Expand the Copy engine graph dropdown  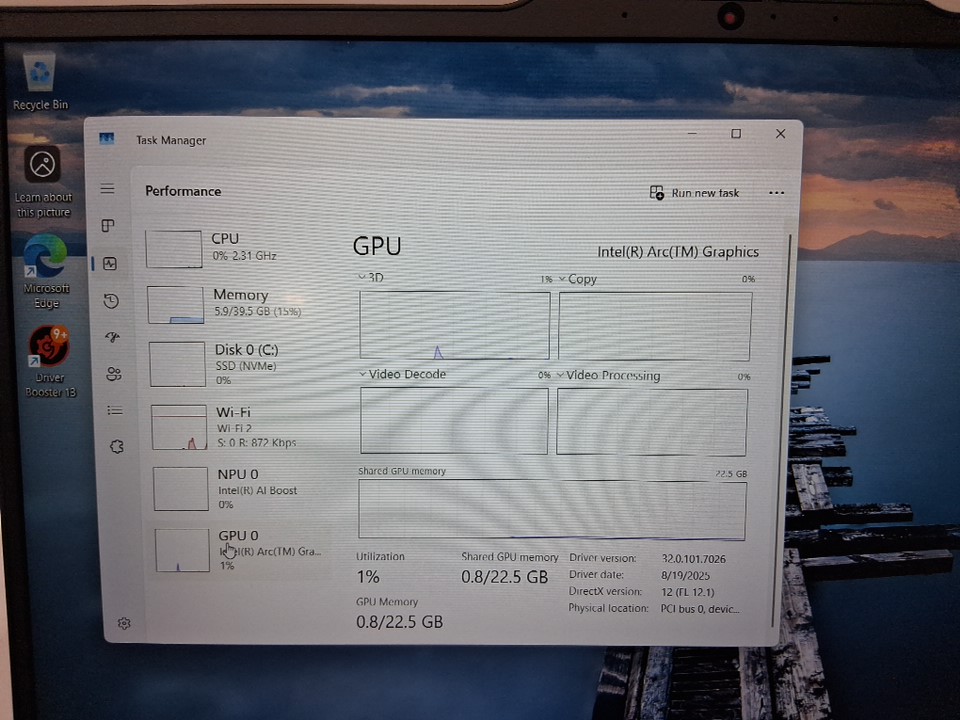(x=562, y=279)
